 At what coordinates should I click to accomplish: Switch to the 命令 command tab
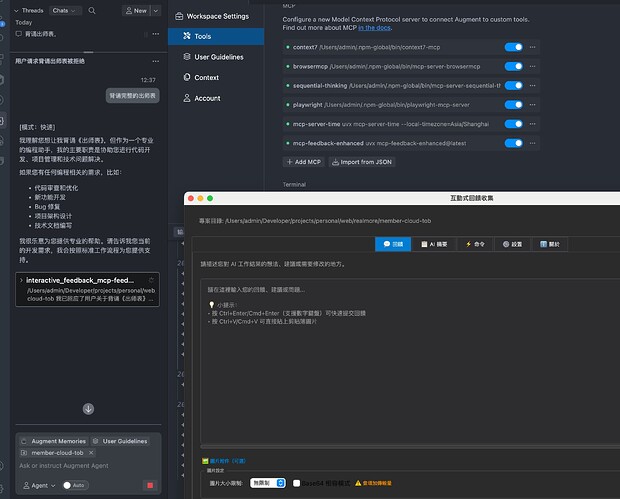475,244
